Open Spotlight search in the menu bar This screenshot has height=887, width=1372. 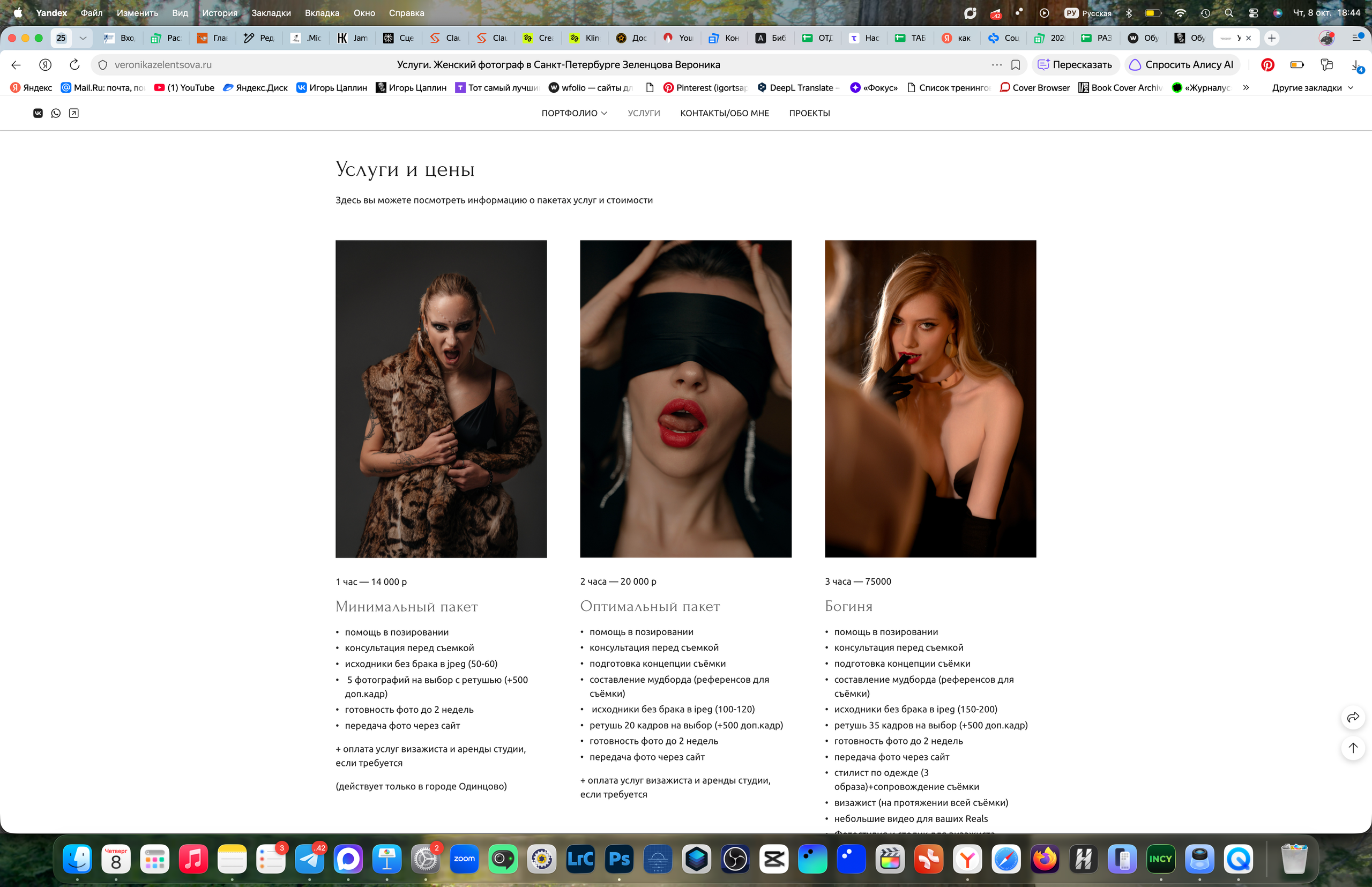pos(1228,13)
